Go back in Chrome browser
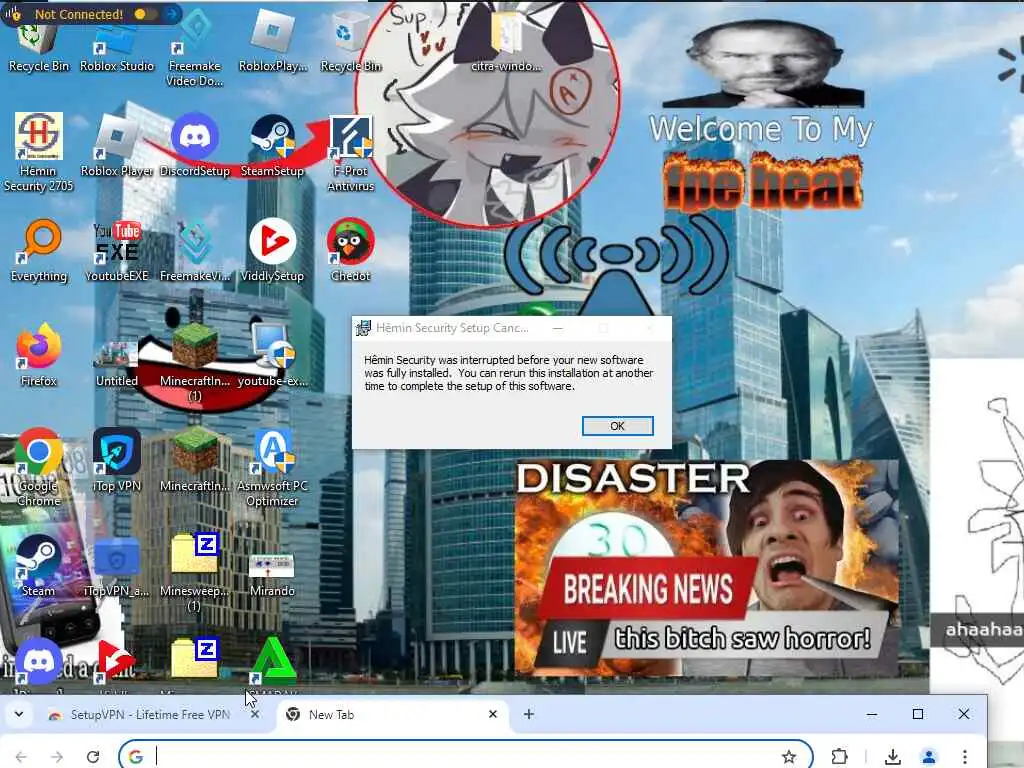The height and width of the screenshot is (768, 1024). (x=21, y=756)
